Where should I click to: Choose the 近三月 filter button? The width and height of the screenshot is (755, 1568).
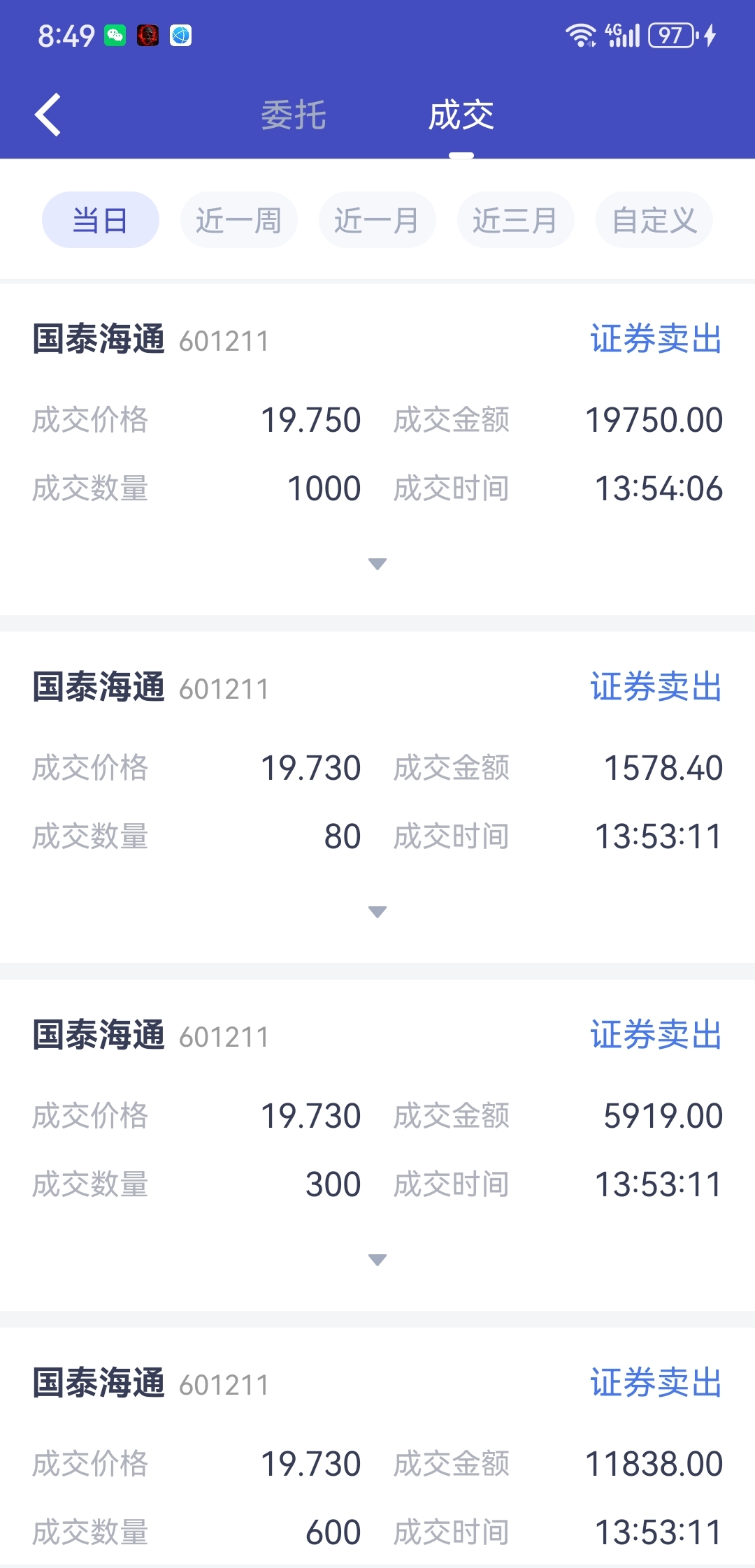516,220
